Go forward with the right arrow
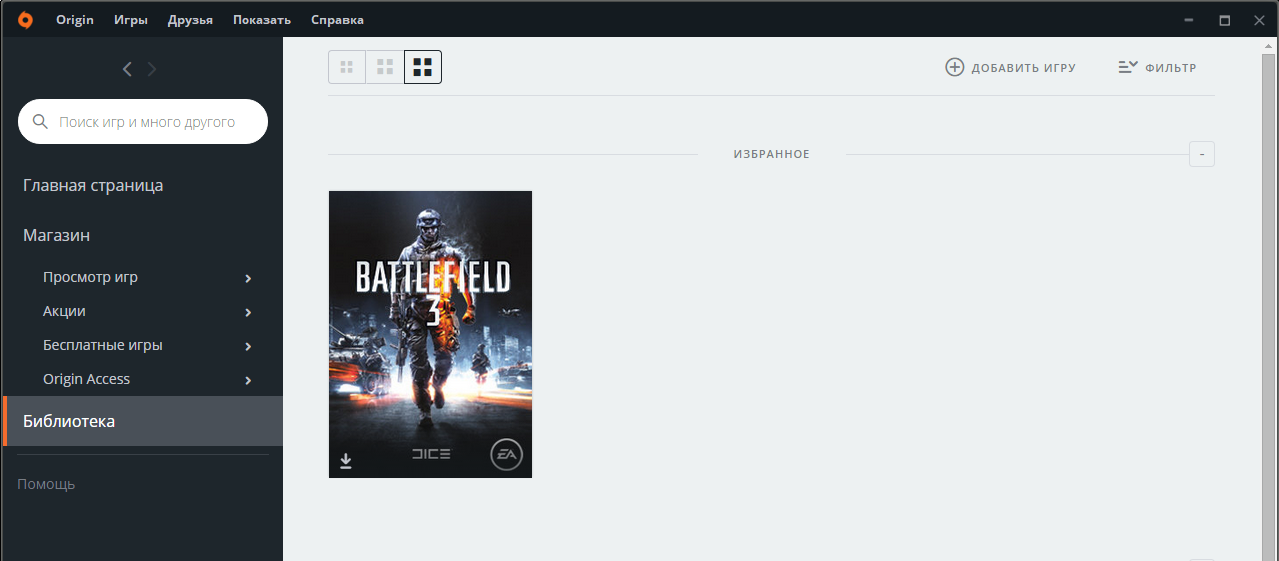The image size is (1279, 561). (x=152, y=69)
